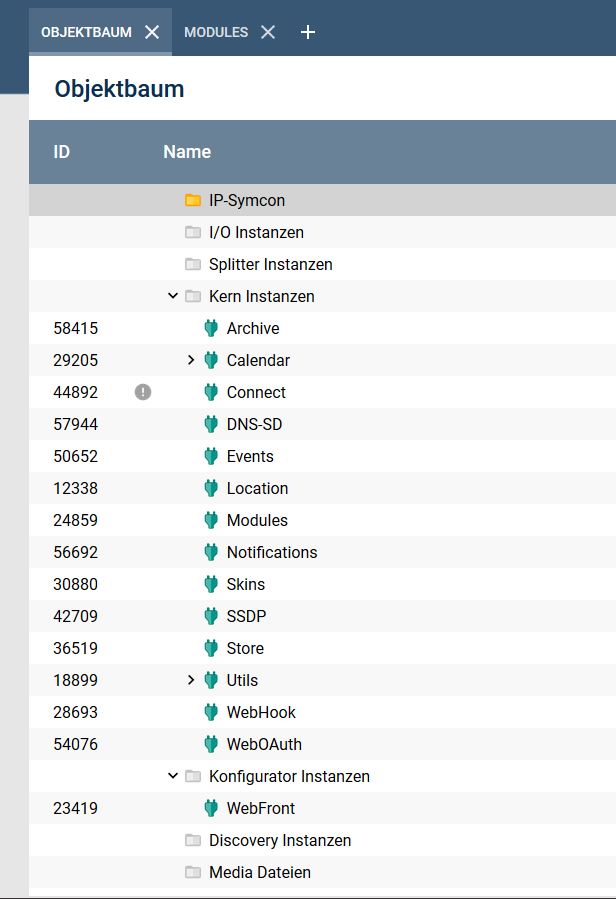This screenshot has width=616, height=899.
Task: Click ID 44892 in Connect row
Action: click(75, 393)
